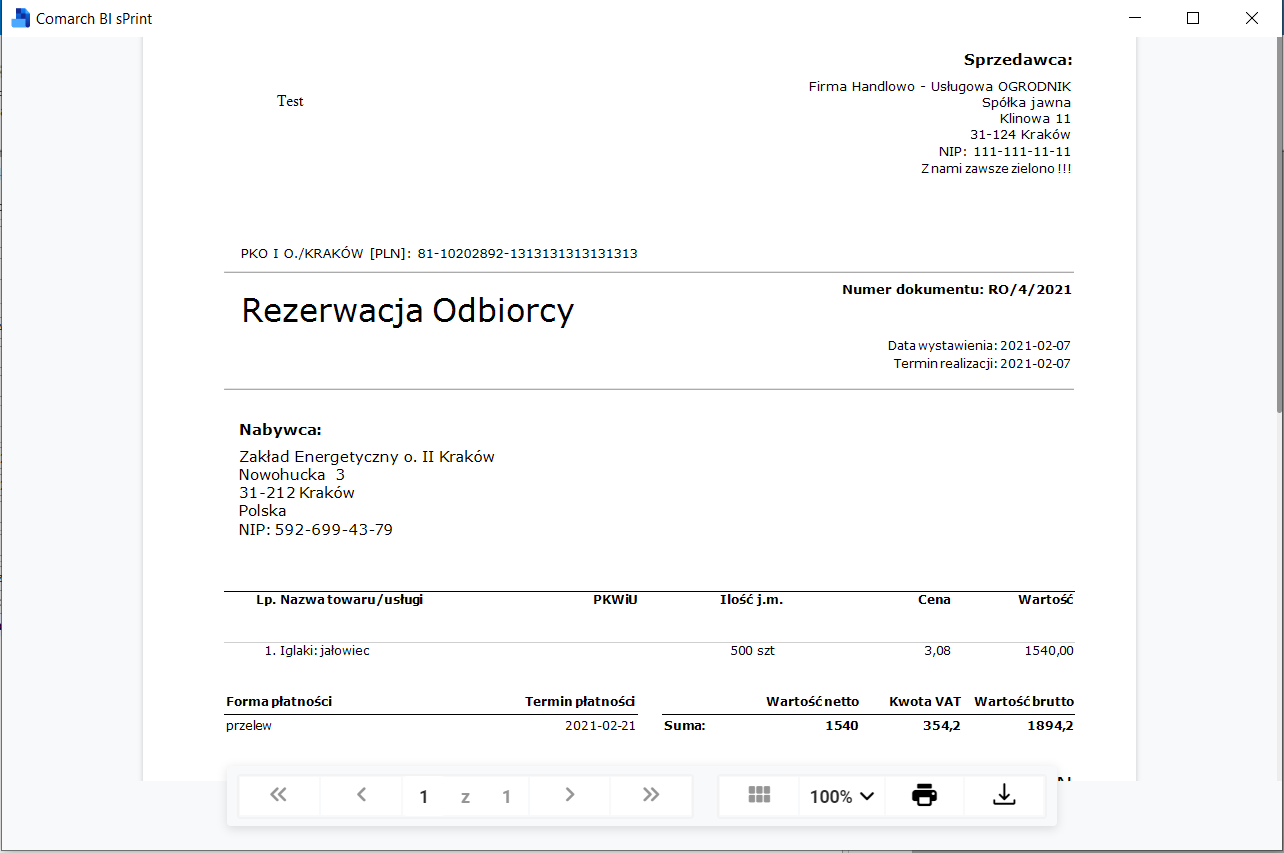
Task: Click quantity 500 szt
Action: point(752,651)
